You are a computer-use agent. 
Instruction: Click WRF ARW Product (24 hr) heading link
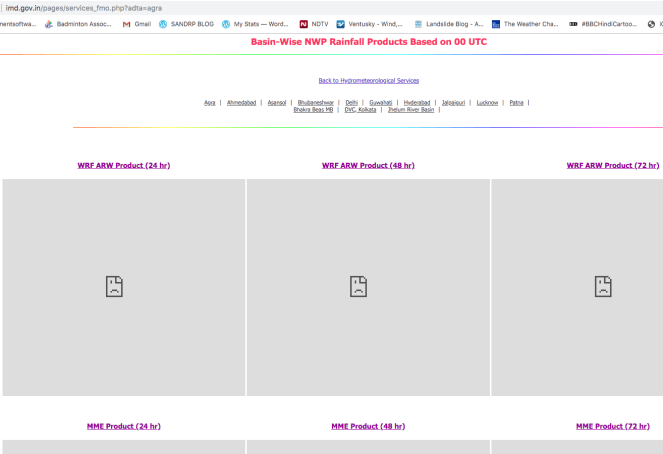[x=124, y=165]
